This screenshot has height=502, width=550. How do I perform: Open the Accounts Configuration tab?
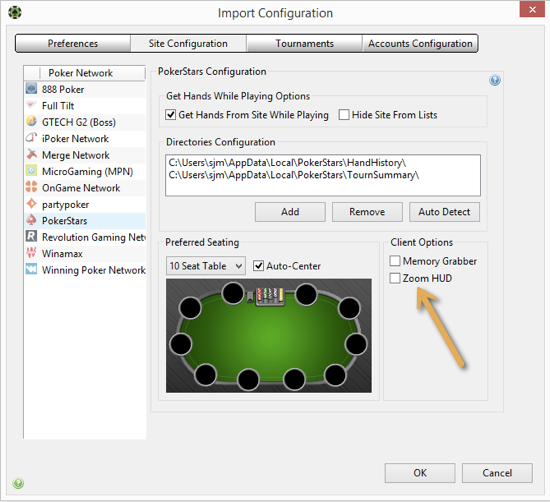pos(420,43)
